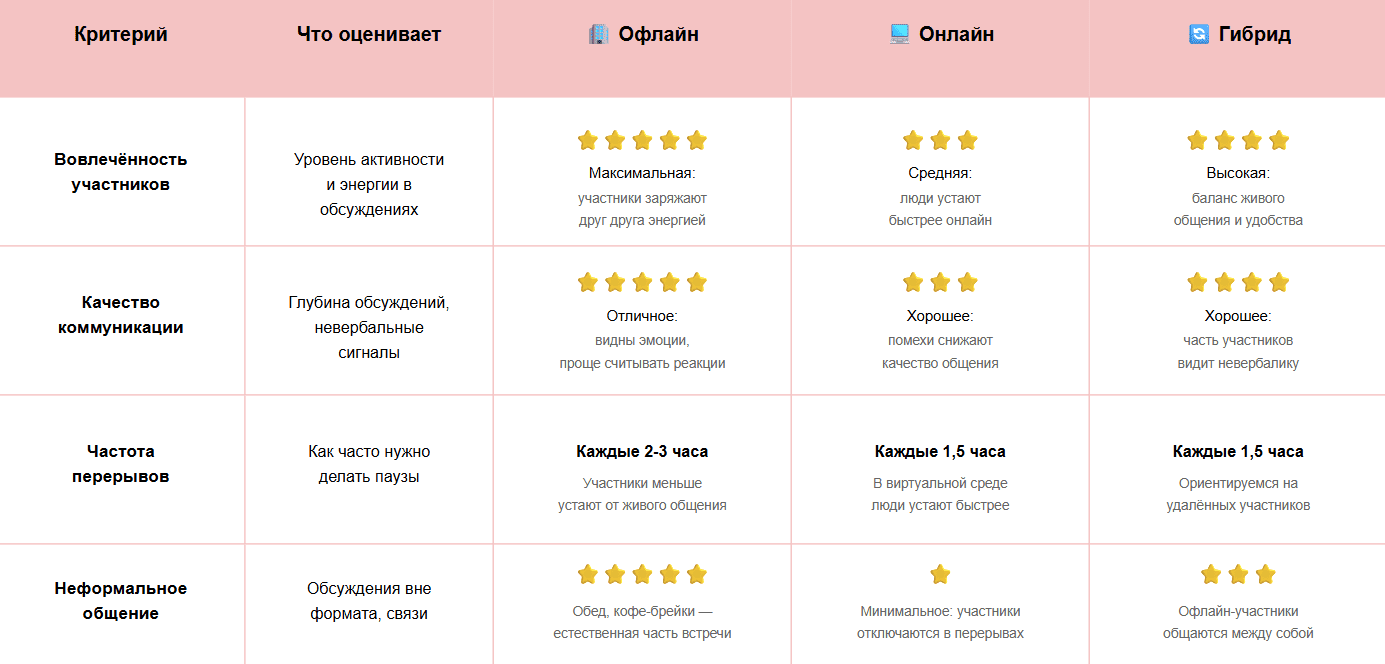Click the Каждые 1,5 часа text under Онлайн
Screen dimensions: 1385x664
tap(940, 452)
